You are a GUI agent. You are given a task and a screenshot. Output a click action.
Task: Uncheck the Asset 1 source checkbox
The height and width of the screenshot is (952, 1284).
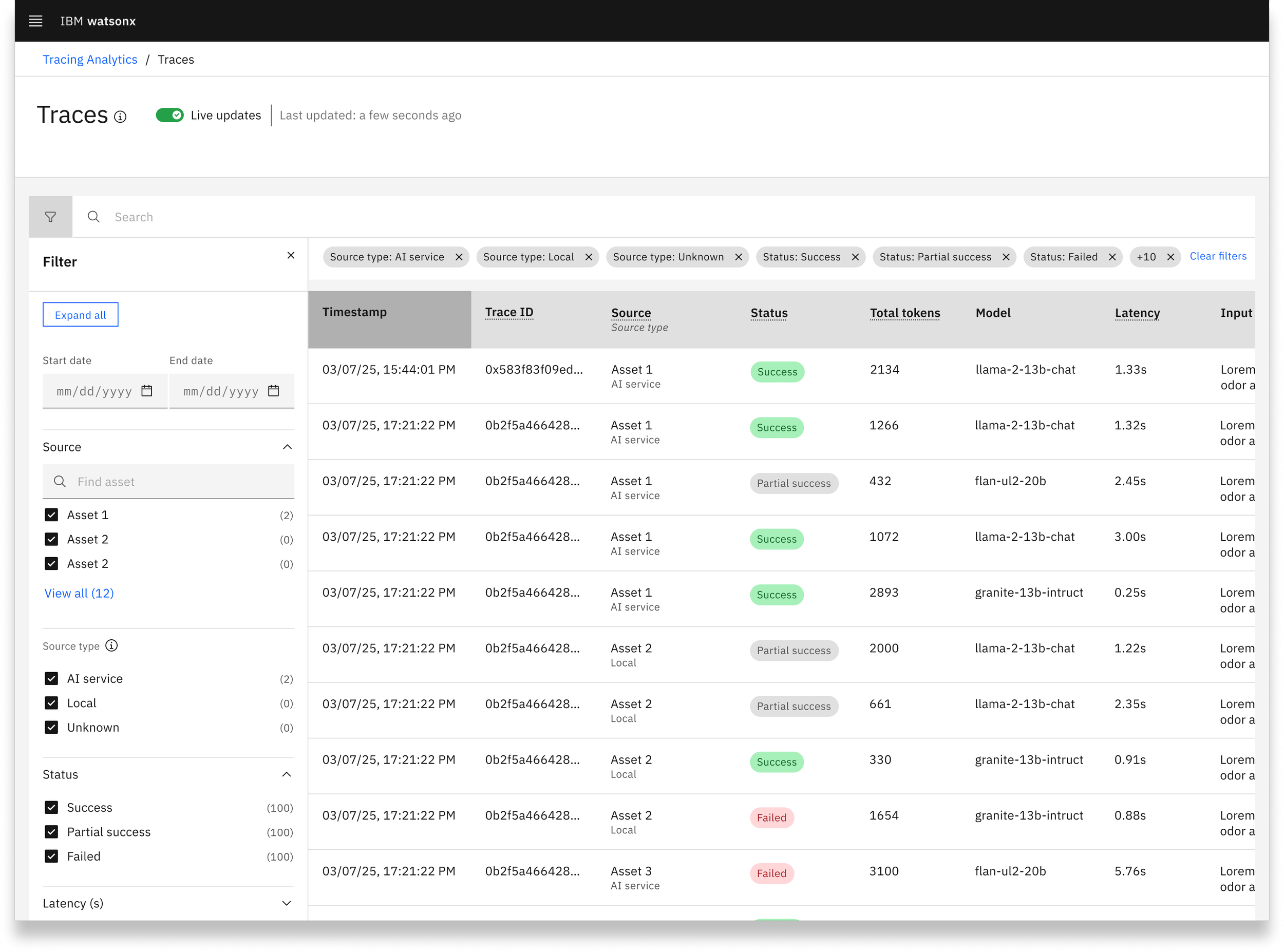(51, 515)
